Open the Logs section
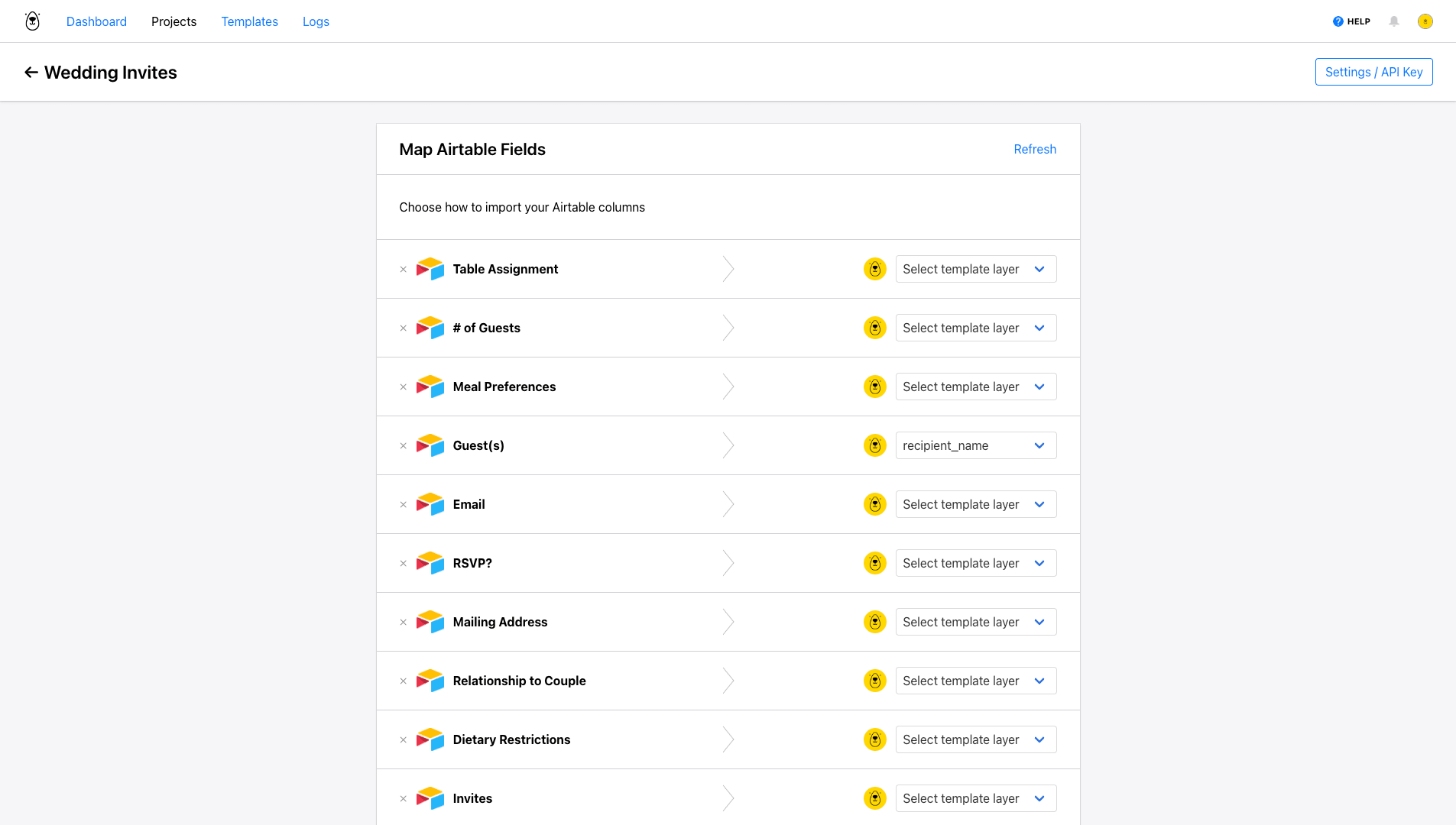The image size is (1456, 825). (x=315, y=21)
